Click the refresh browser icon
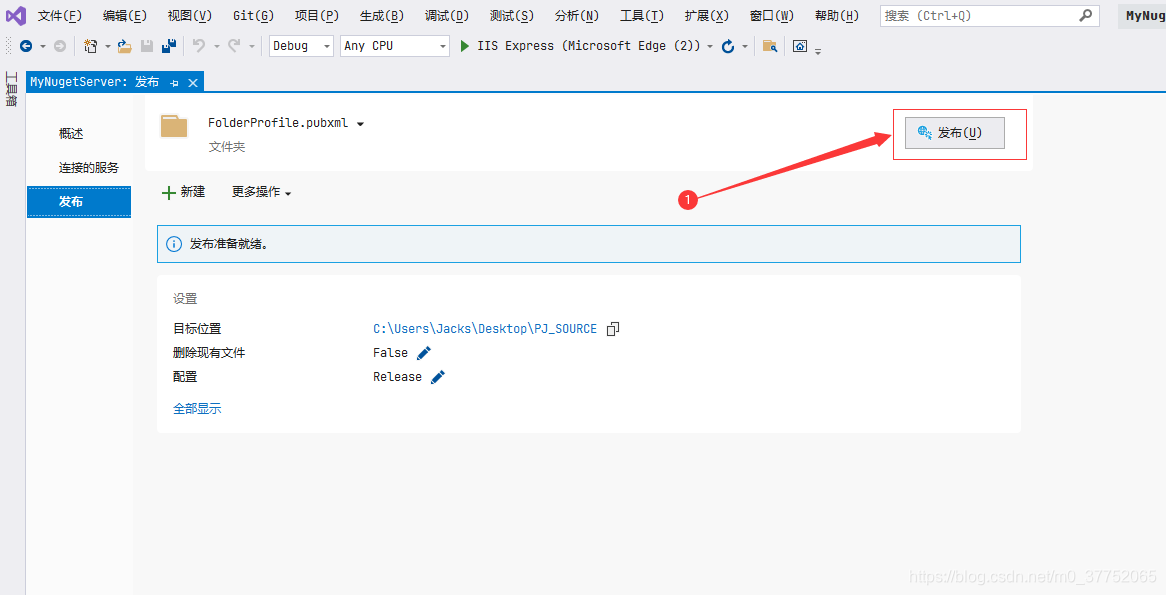Image resolution: width=1166 pixels, height=595 pixels. click(728, 46)
